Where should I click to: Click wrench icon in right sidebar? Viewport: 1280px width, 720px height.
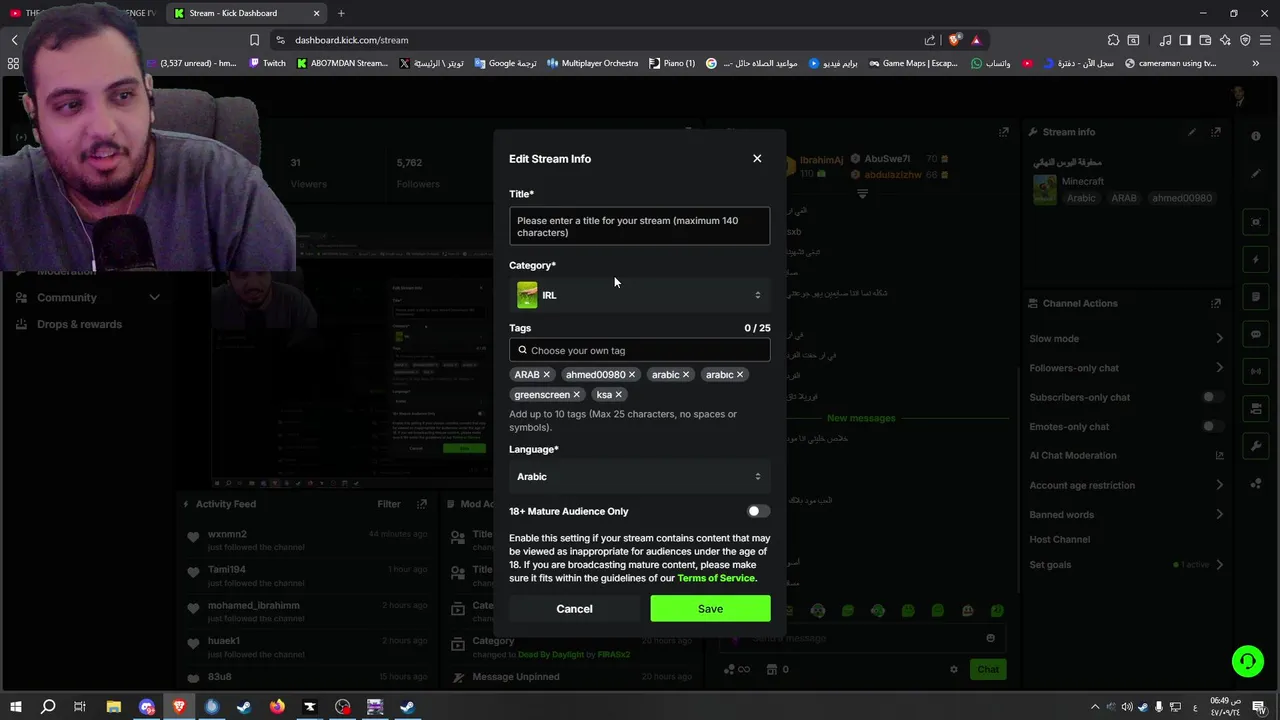coord(1256,446)
